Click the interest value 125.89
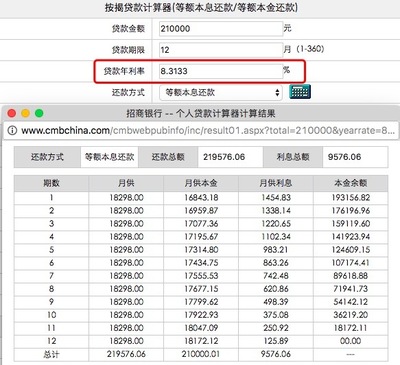 (276, 341)
